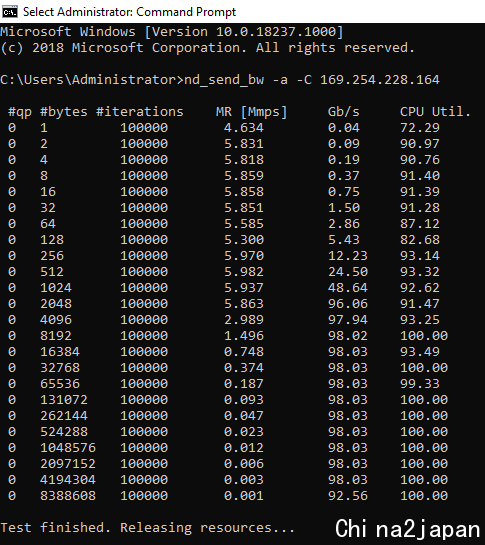Click the 'Test finished. Releasing resources...' line
Screen dimensions: 485x545
[x=147, y=528]
